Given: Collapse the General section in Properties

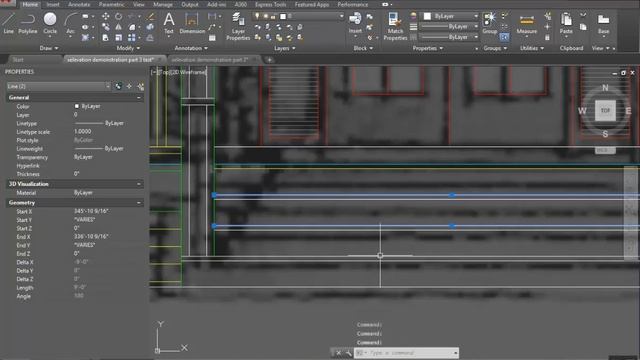Looking at the screenshot, I should (139, 98).
